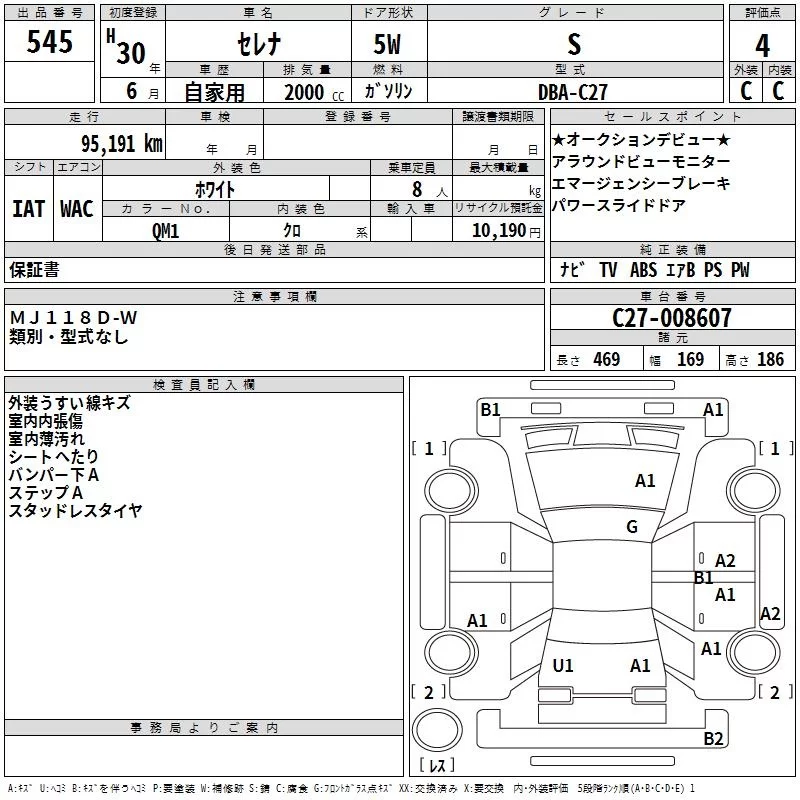800x800 pixels.
Task: Click the chassis number C27-008607
Action: [x=672, y=318]
